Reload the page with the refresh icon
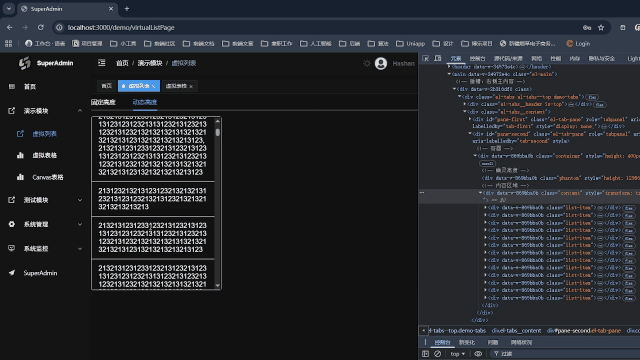The image size is (640, 360). point(40,27)
